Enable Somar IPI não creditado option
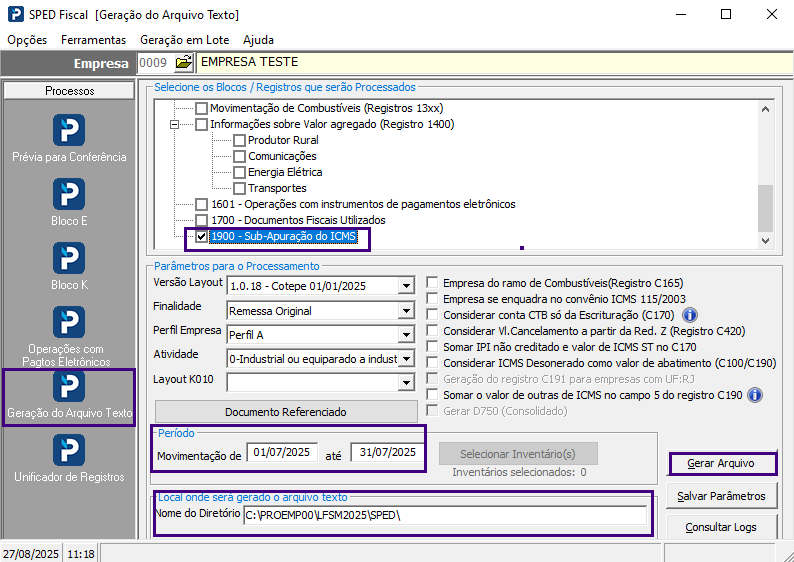 [x=432, y=347]
